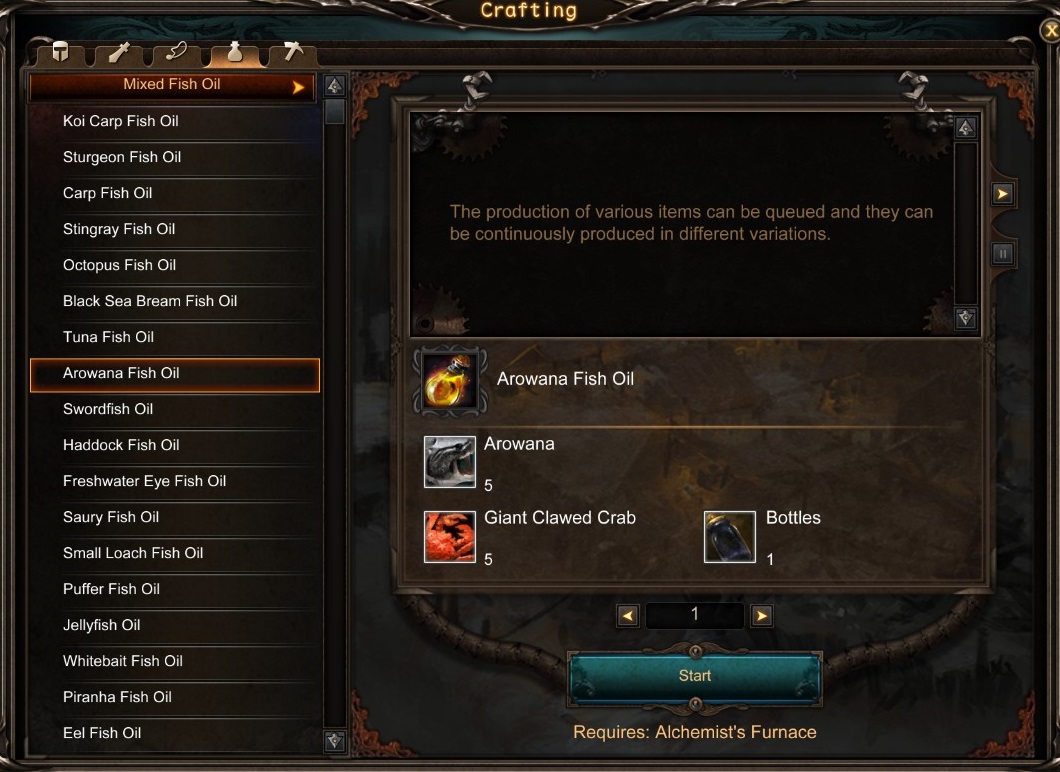The width and height of the screenshot is (1060, 772).
Task: Click the Bottles ingredient icon
Action: (x=729, y=537)
